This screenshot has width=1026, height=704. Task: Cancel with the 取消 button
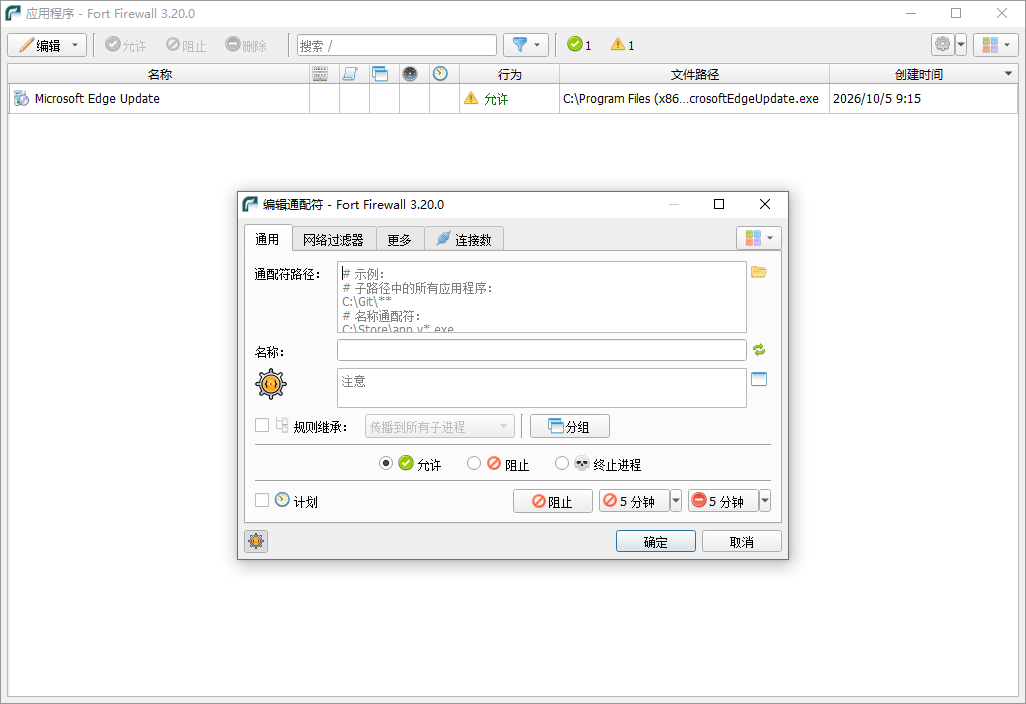(x=742, y=542)
